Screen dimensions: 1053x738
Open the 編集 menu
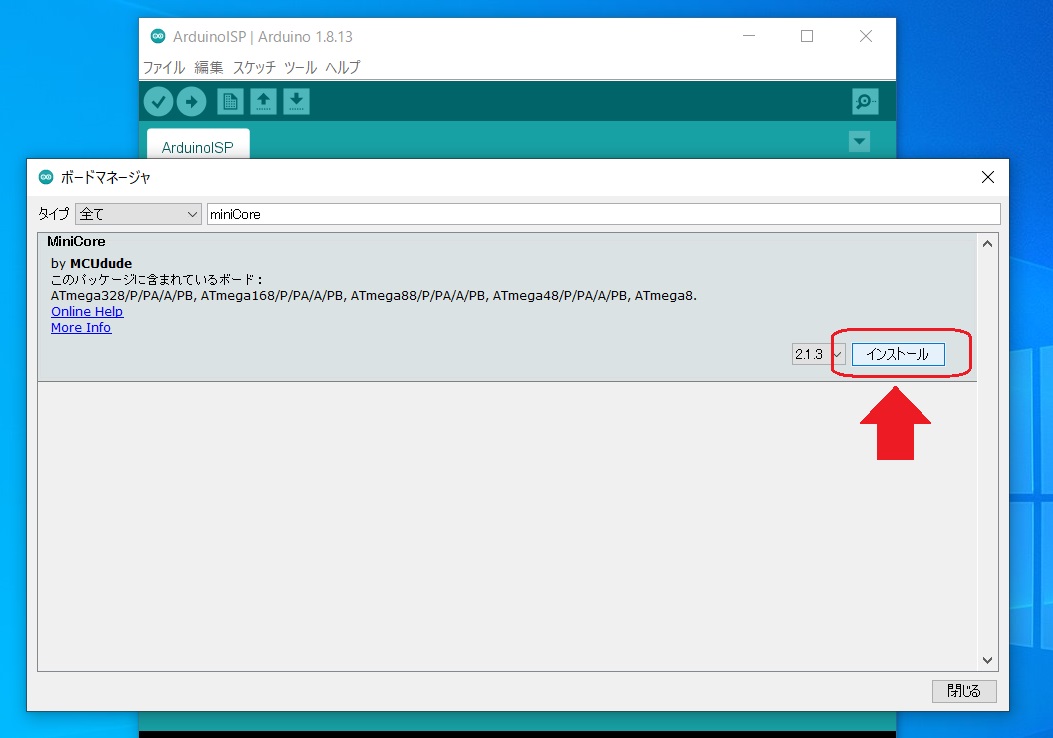(x=209, y=68)
